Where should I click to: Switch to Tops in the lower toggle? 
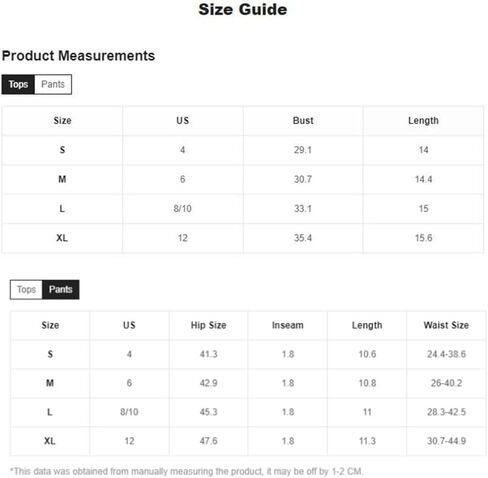[26, 289]
